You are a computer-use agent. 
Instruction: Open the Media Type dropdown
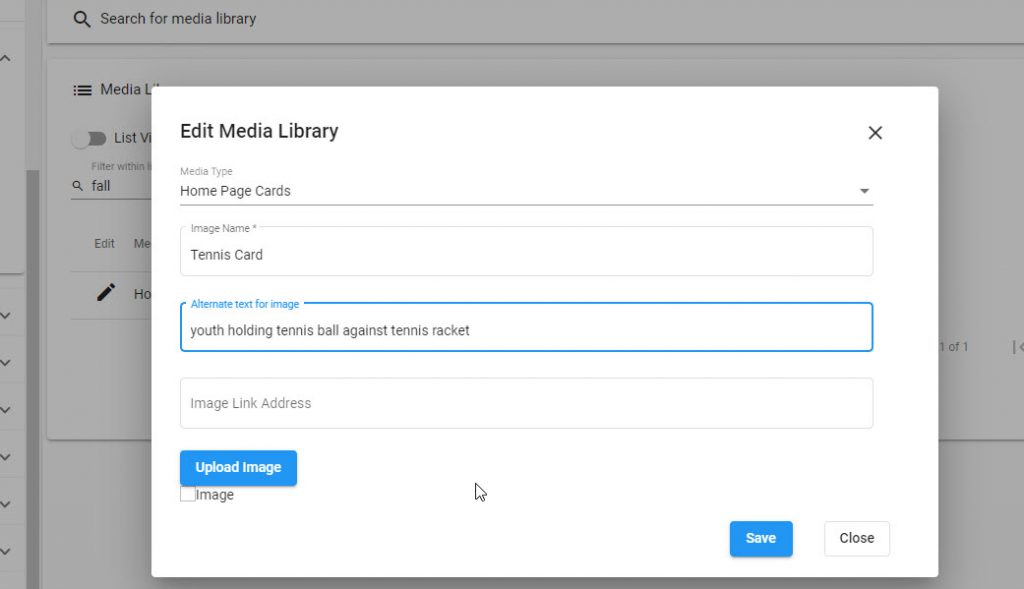pos(526,191)
